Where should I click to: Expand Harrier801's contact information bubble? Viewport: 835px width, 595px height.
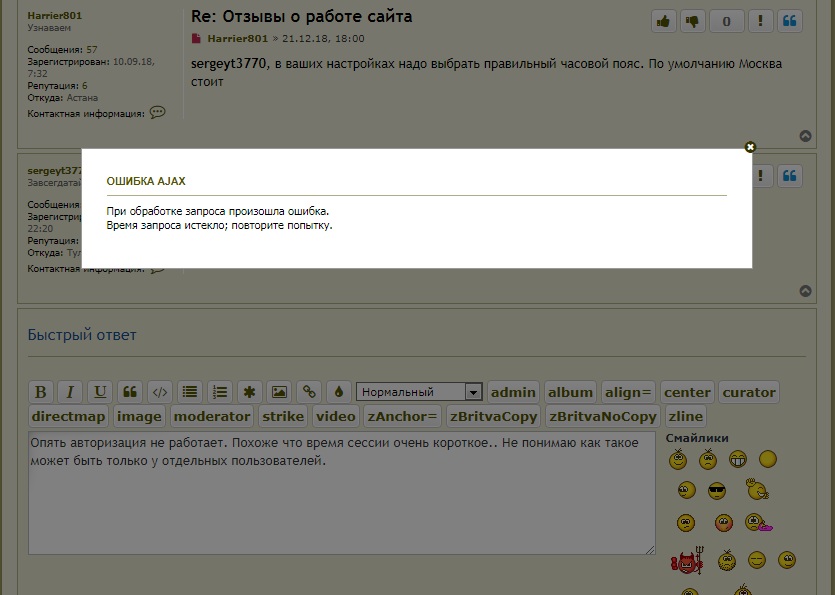pos(157,113)
